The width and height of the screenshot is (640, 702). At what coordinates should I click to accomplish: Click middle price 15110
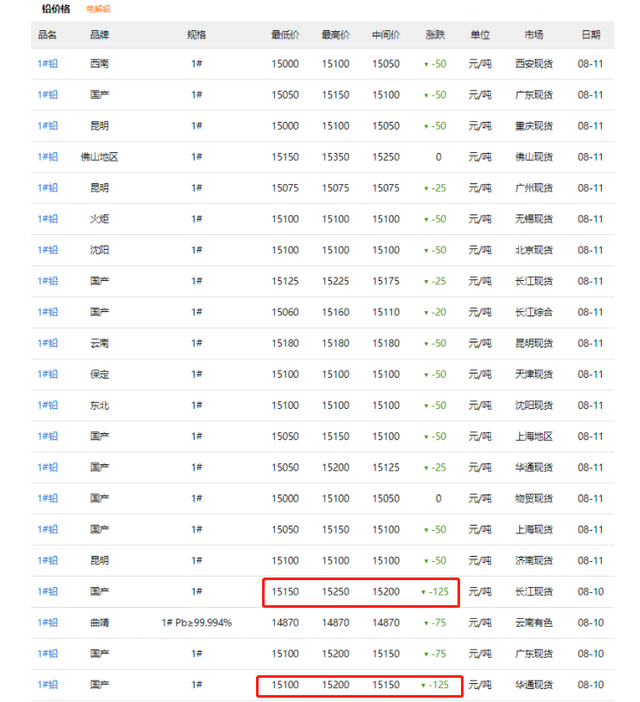pyautogui.click(x=386, y=312)
